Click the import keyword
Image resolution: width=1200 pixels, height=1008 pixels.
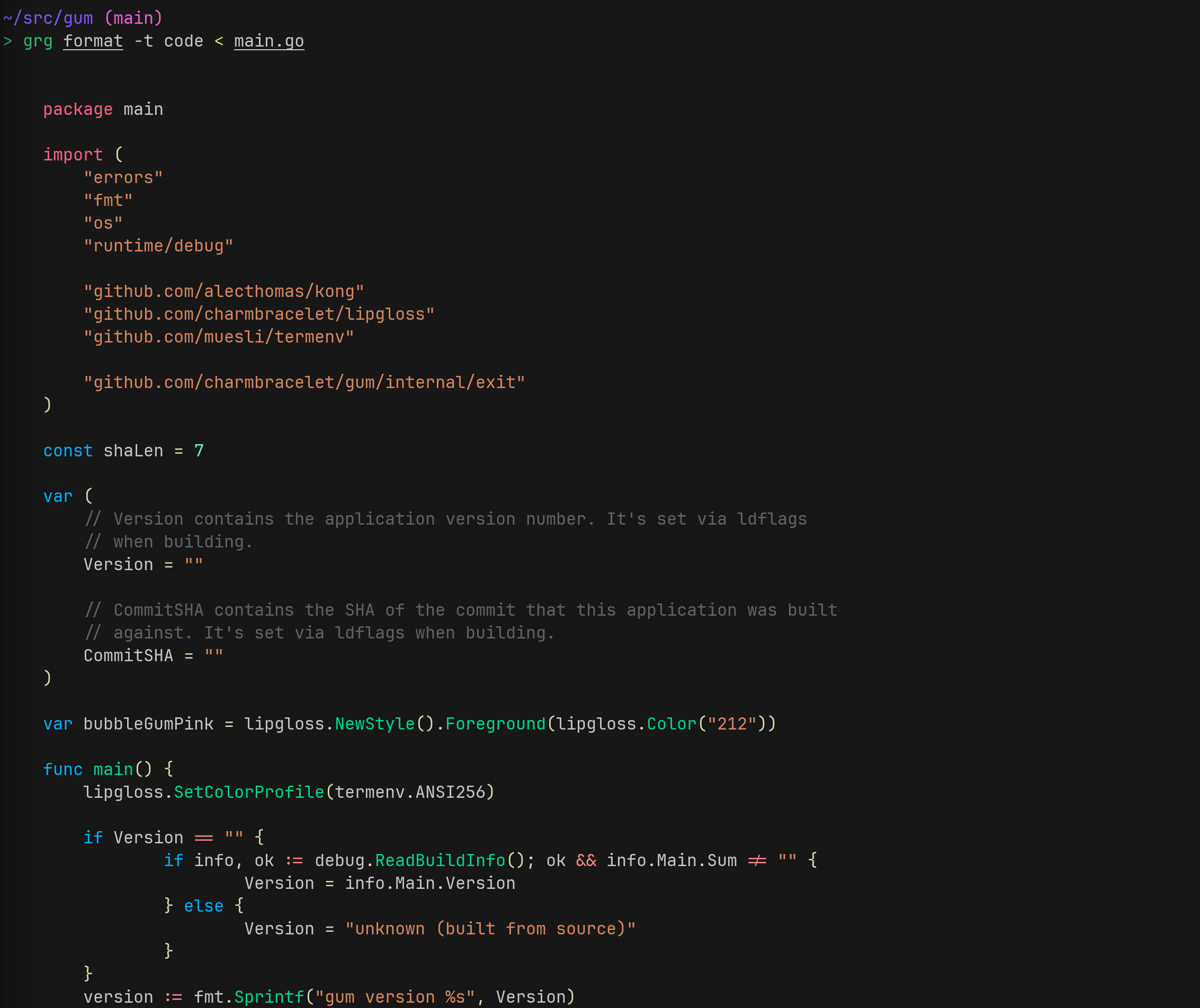pos(73,154)
